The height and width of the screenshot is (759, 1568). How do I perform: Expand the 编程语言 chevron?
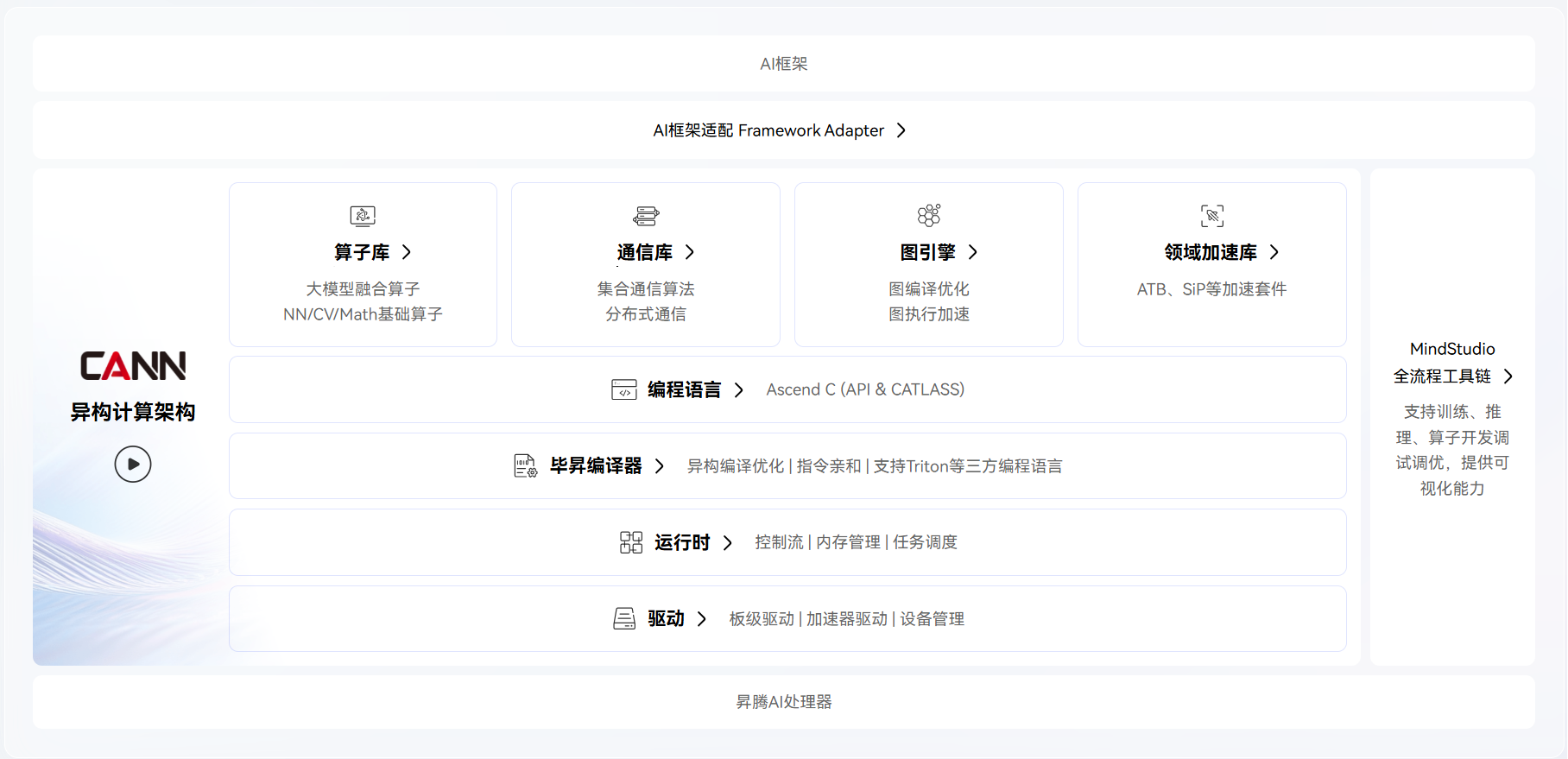[x=739, y=390]
